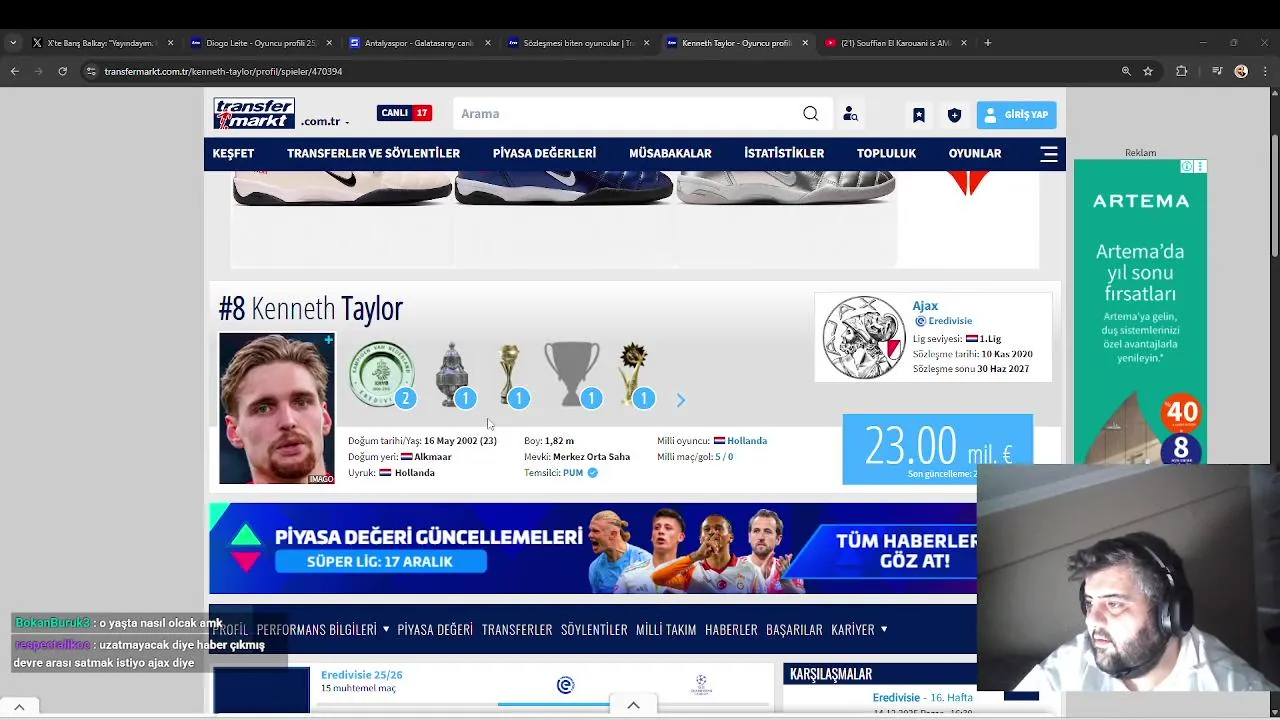Image resolution: width=1280 pixels, height=720 pixels.
Task: Click the bookmark watchlist icon
Action: pyautogui.click(x=918, y=115)
